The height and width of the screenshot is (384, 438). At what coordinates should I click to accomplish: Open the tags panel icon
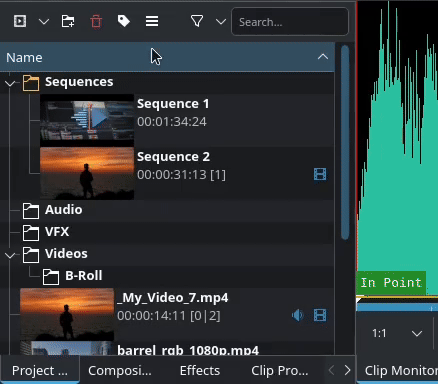pyautogui.click(x=124, y=21)
